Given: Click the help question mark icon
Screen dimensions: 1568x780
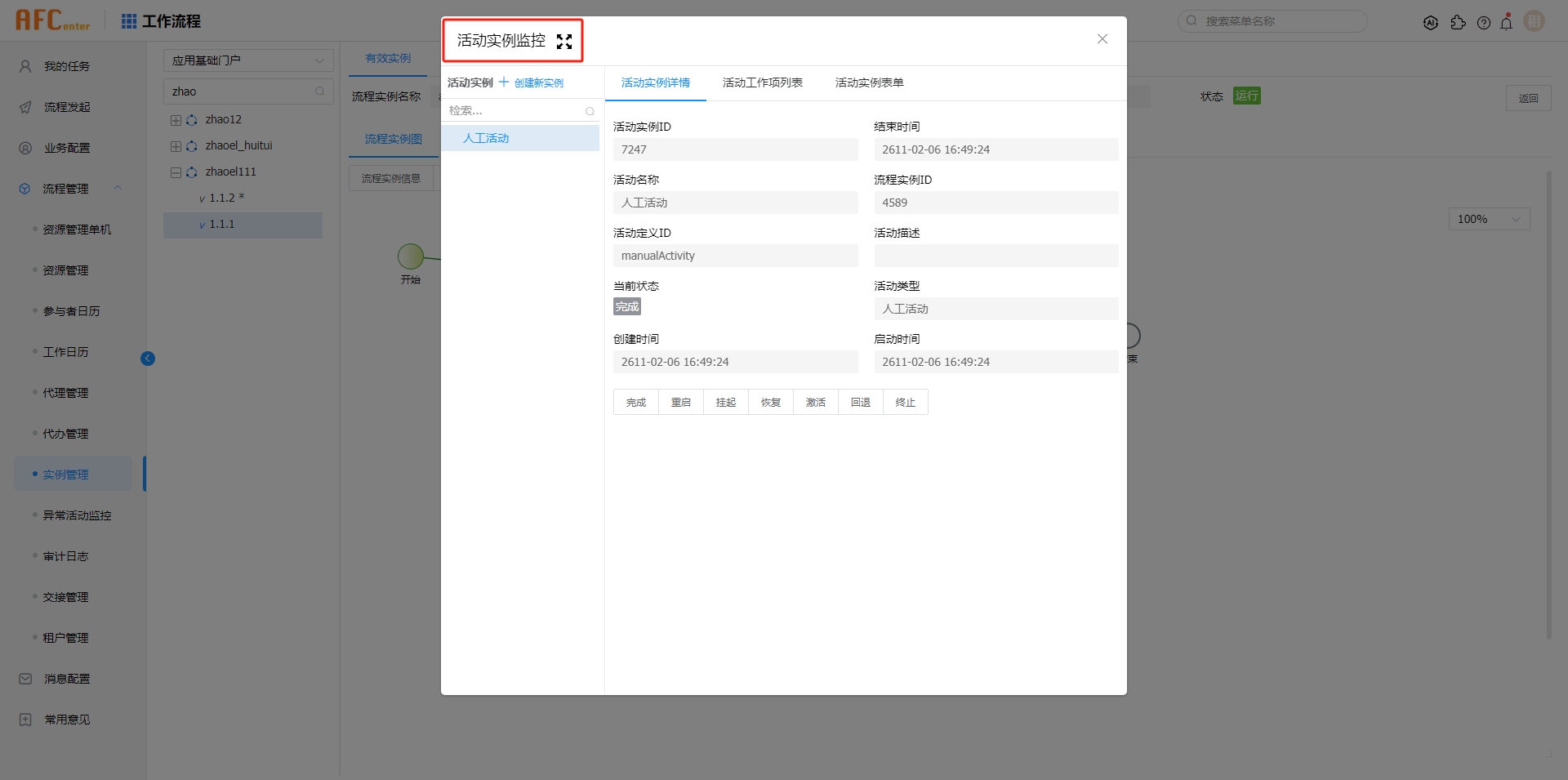Looking at the screenshot, I should (1484, 22).
